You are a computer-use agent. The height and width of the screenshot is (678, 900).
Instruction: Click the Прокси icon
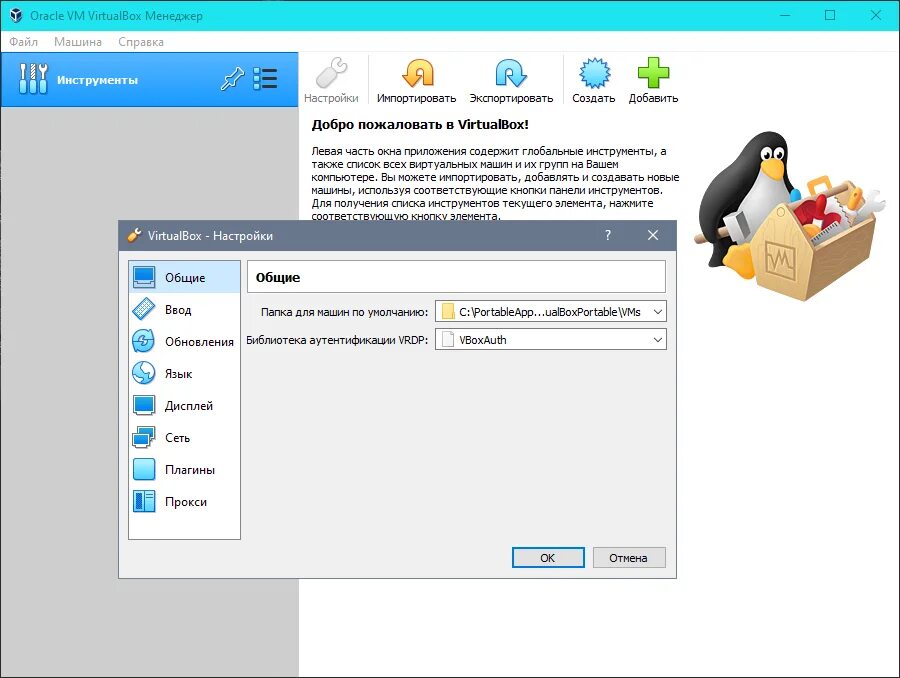click(x=143, y=501)
